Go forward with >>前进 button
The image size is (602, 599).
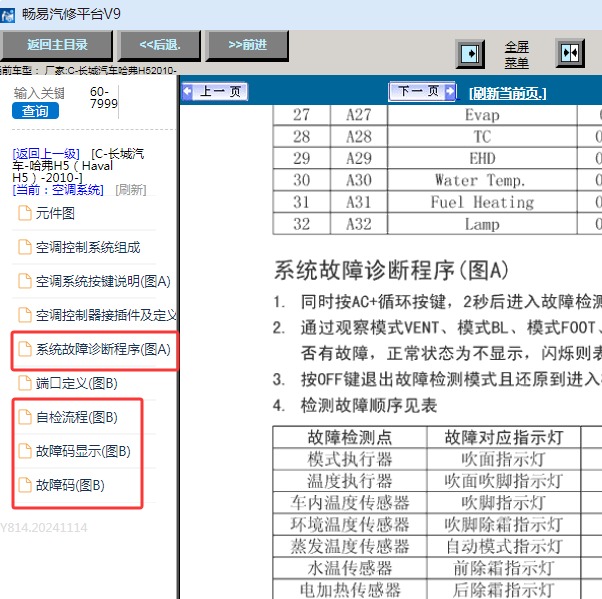247,45
